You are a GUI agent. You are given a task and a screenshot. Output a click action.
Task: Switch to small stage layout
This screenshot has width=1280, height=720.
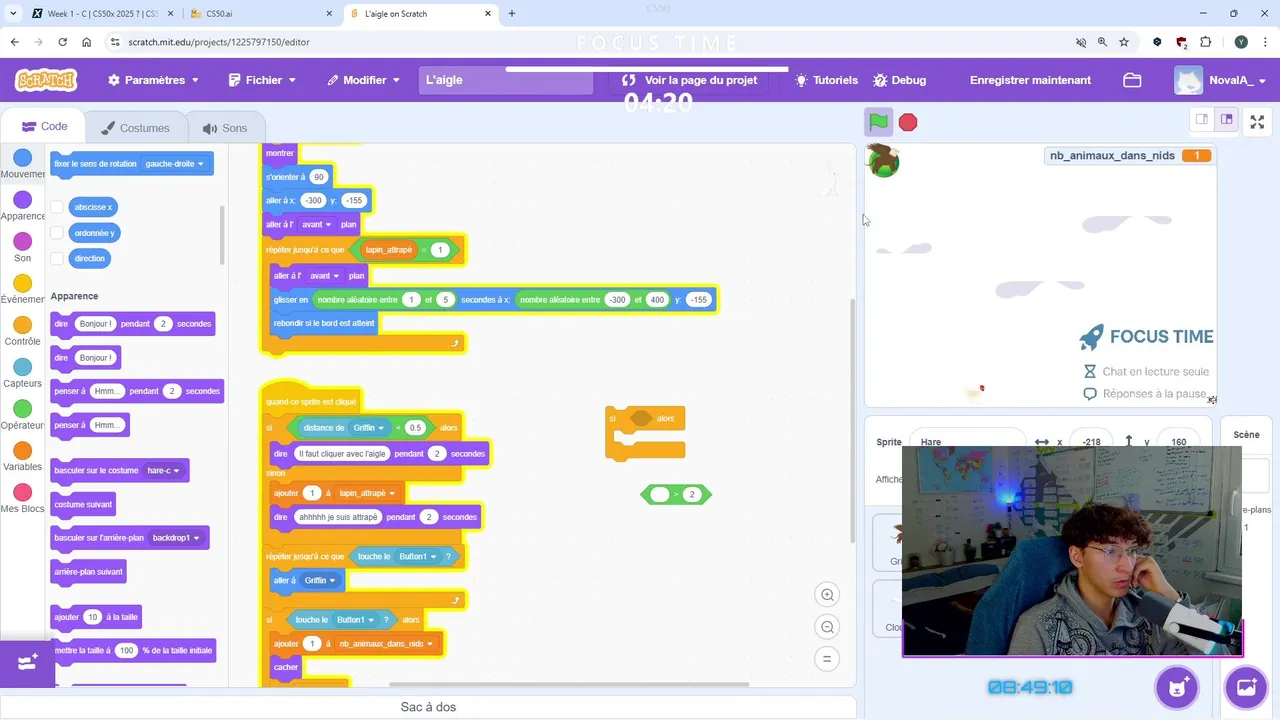(x=1202, y=120)
